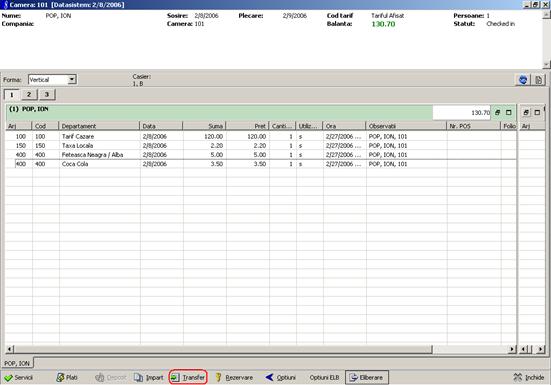Click the Transfer button
Screen dimensions: 551x385
pos(188,377)
